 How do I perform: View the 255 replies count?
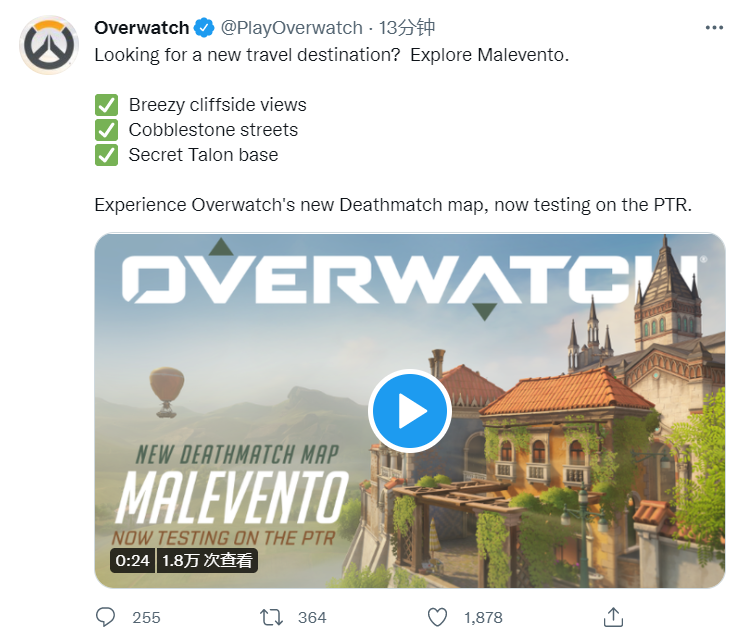[146, 618]
